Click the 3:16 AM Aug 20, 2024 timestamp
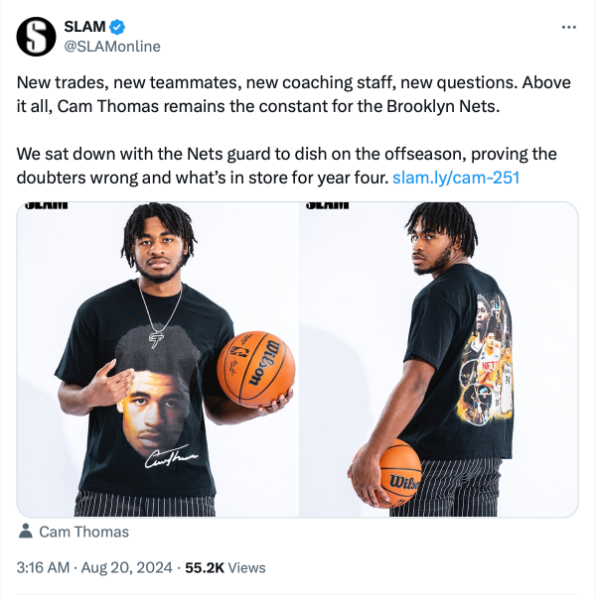The width and height of the screenshot is (598, 598). (95, 567)
